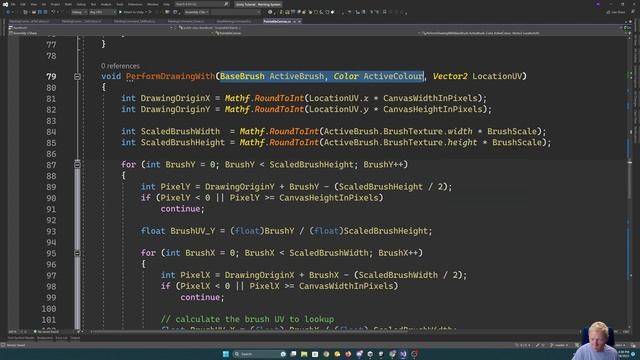Click the PerformDrawingWith method name
This screenshot has height=360, width=640.
[170, 76]
